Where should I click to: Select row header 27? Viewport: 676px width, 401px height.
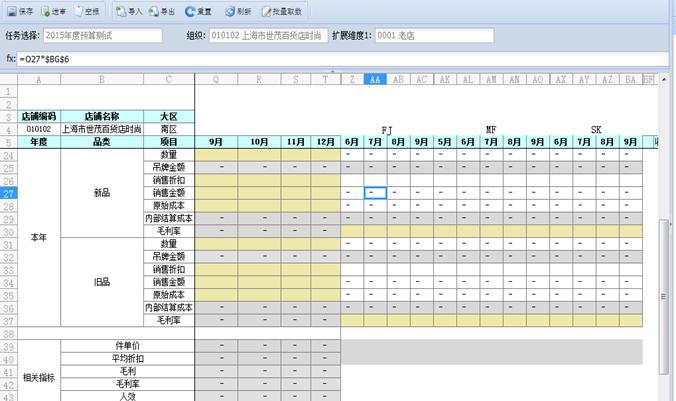9,193
